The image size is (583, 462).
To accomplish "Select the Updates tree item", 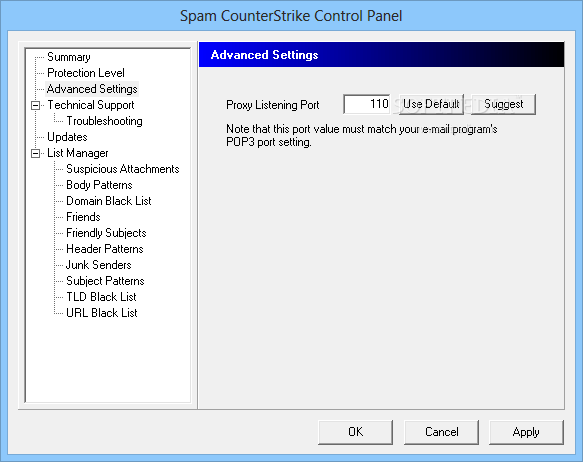I will (67, 137).
